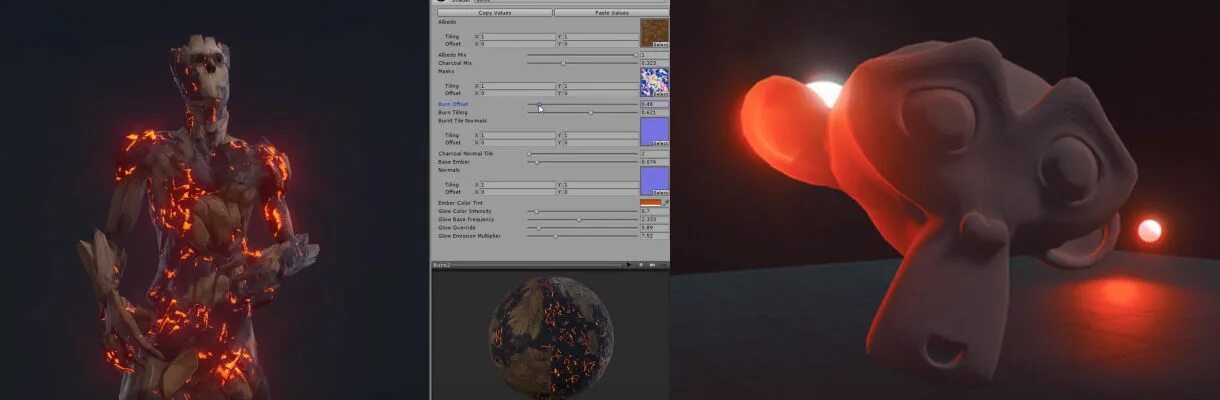Click the small red light orb at right
This screenshot has width=1220, height=400.
coord(1150,231)
